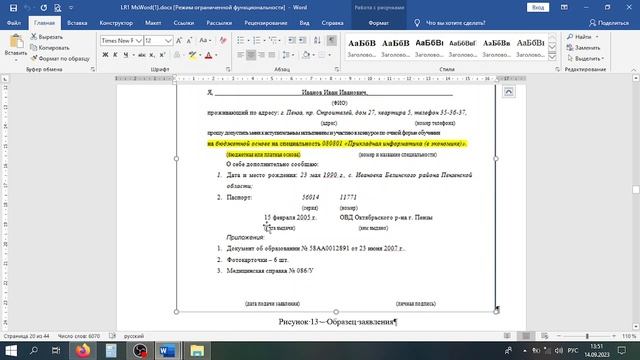Open the multilevel list dropdown
Screen dimensions: 640x360
click(280, 40)
